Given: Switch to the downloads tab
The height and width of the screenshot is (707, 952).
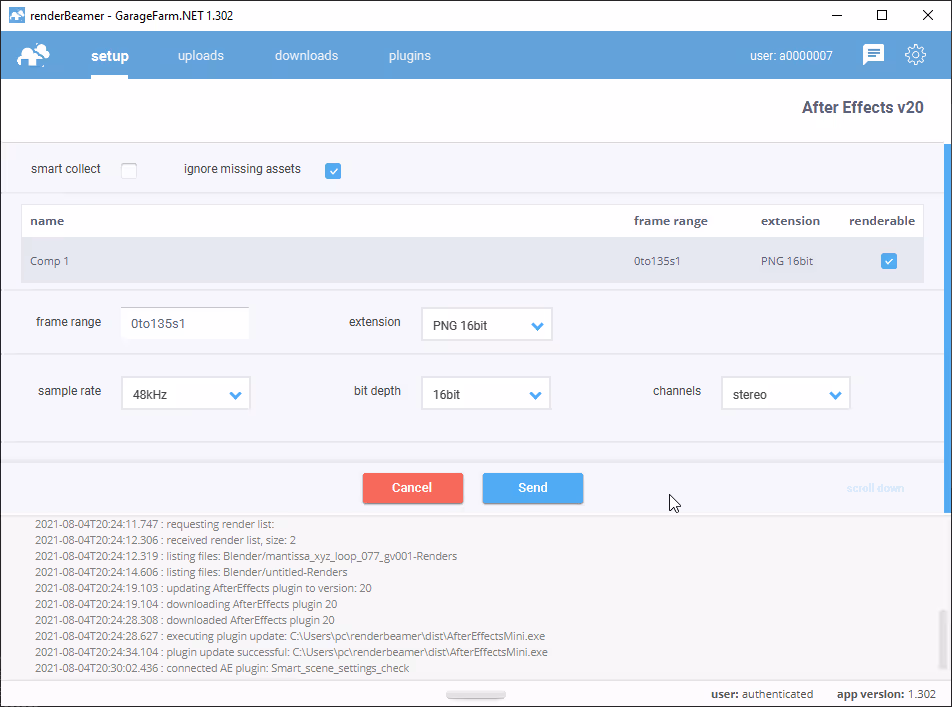Looking at the screenshot, I should pos(307,55).
